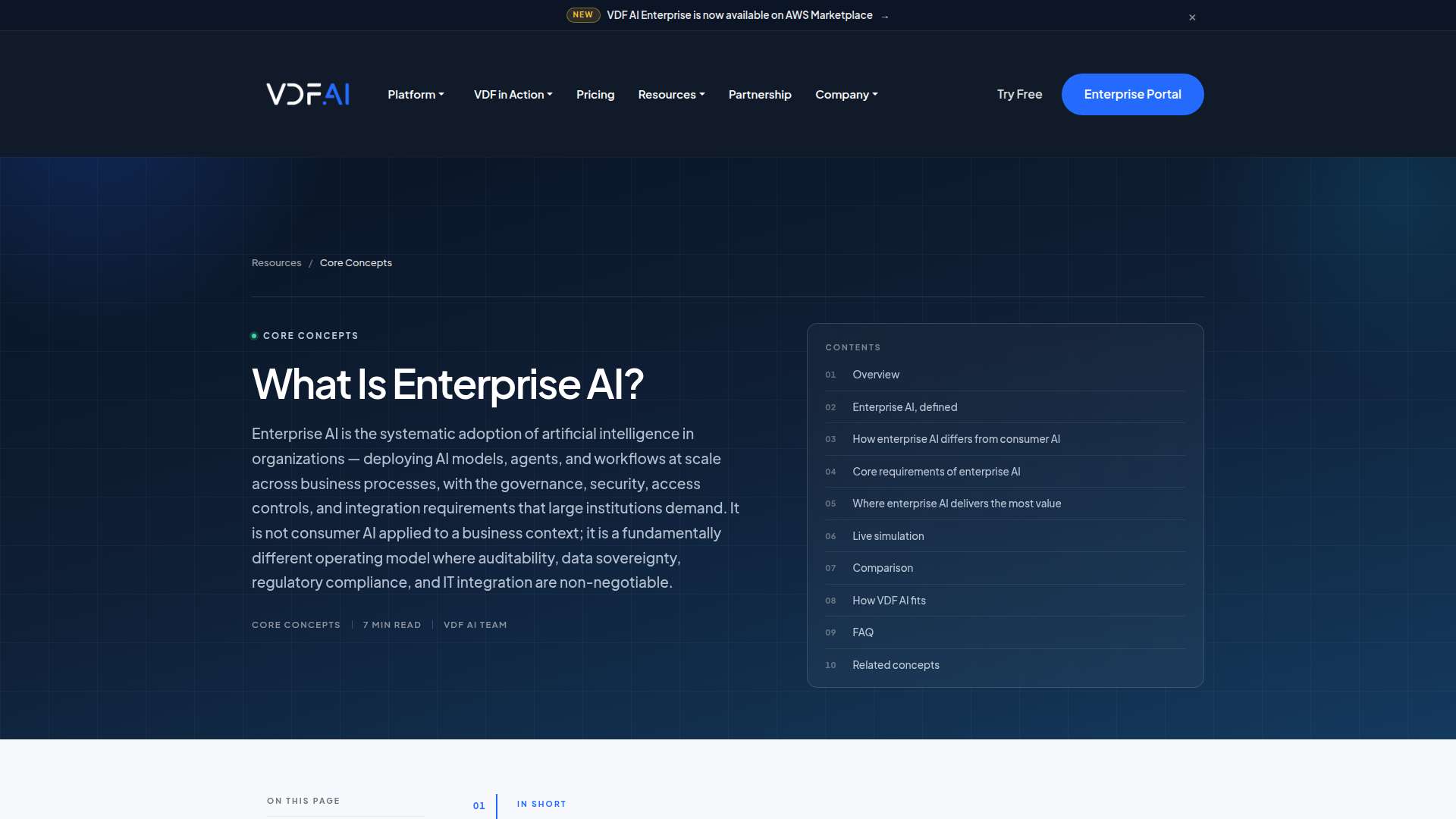Open the VDF in Action dropdown
The width and height of the screenshot is (1456, 819).
coord(513,95)
